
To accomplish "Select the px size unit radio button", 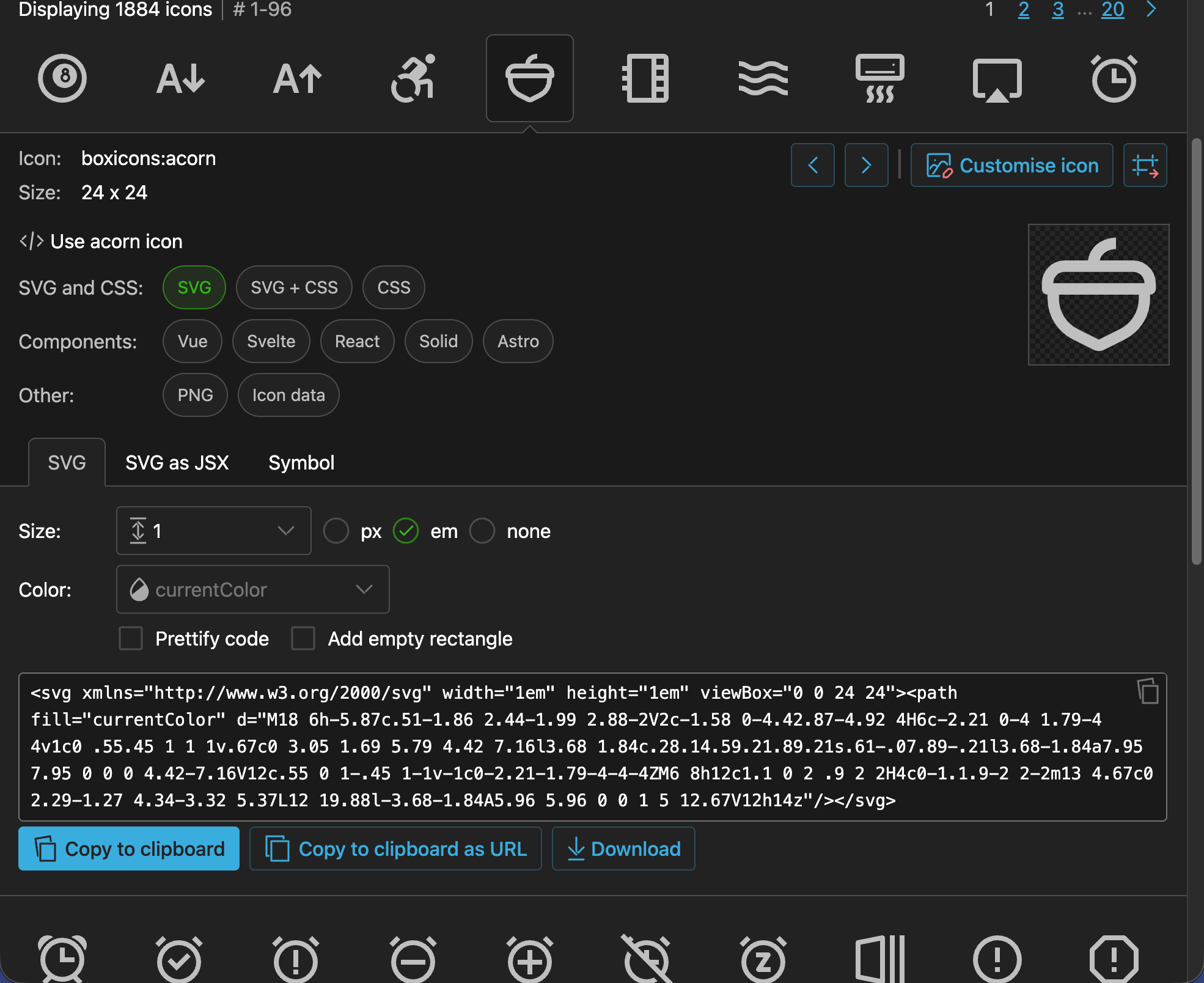I will click(x=336, y=531).
